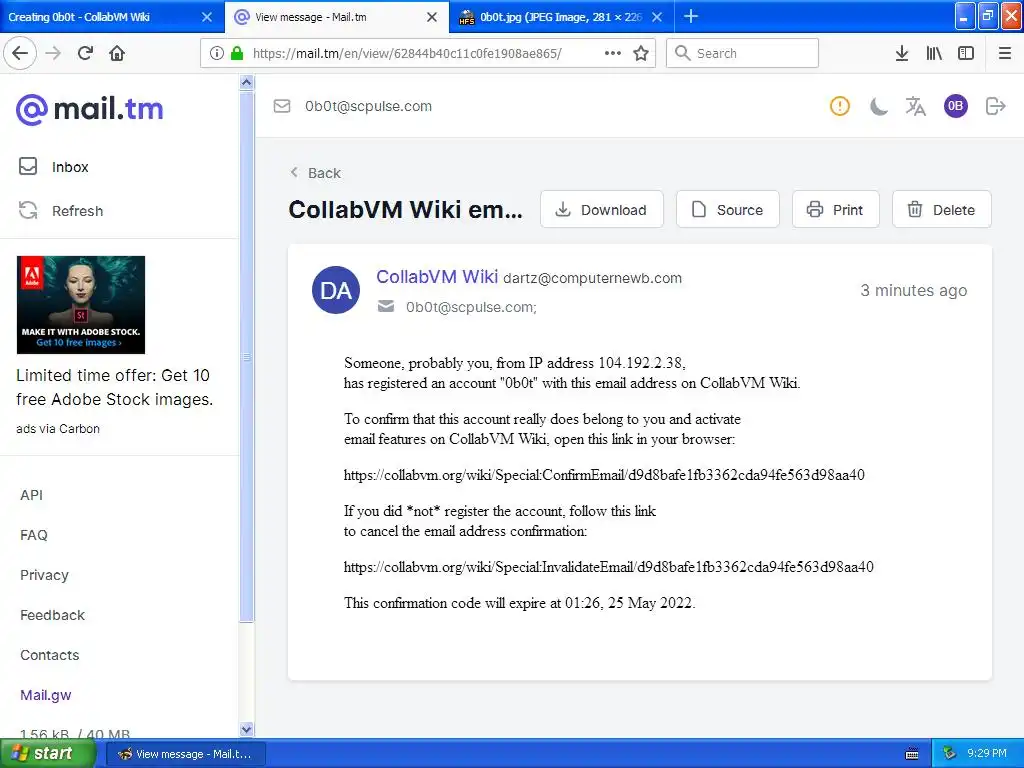
Task: Select recipient 0b0t@scpulse.com in message header
Action: (471, 307)
